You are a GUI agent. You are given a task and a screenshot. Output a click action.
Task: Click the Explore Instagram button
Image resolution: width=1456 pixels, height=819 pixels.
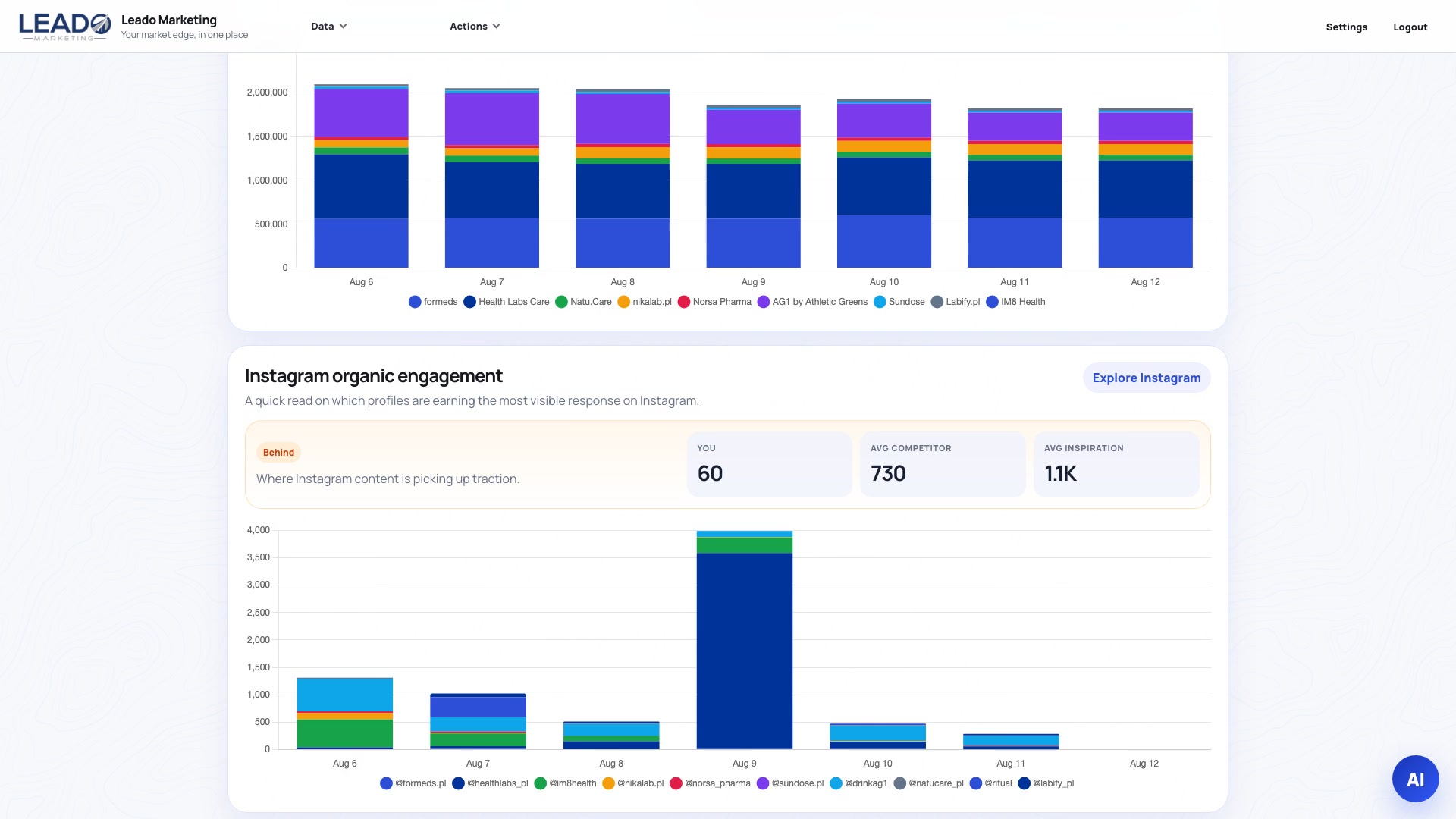pos(1146,378)
